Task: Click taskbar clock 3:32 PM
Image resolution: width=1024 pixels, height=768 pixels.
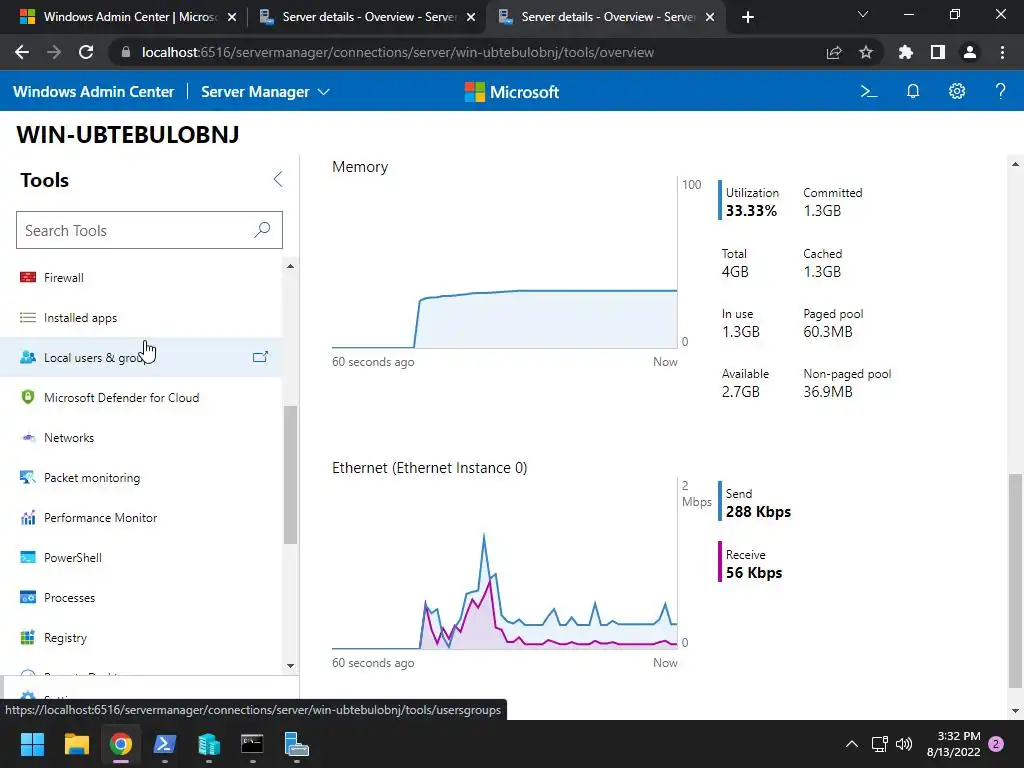Action: [954, 744]
